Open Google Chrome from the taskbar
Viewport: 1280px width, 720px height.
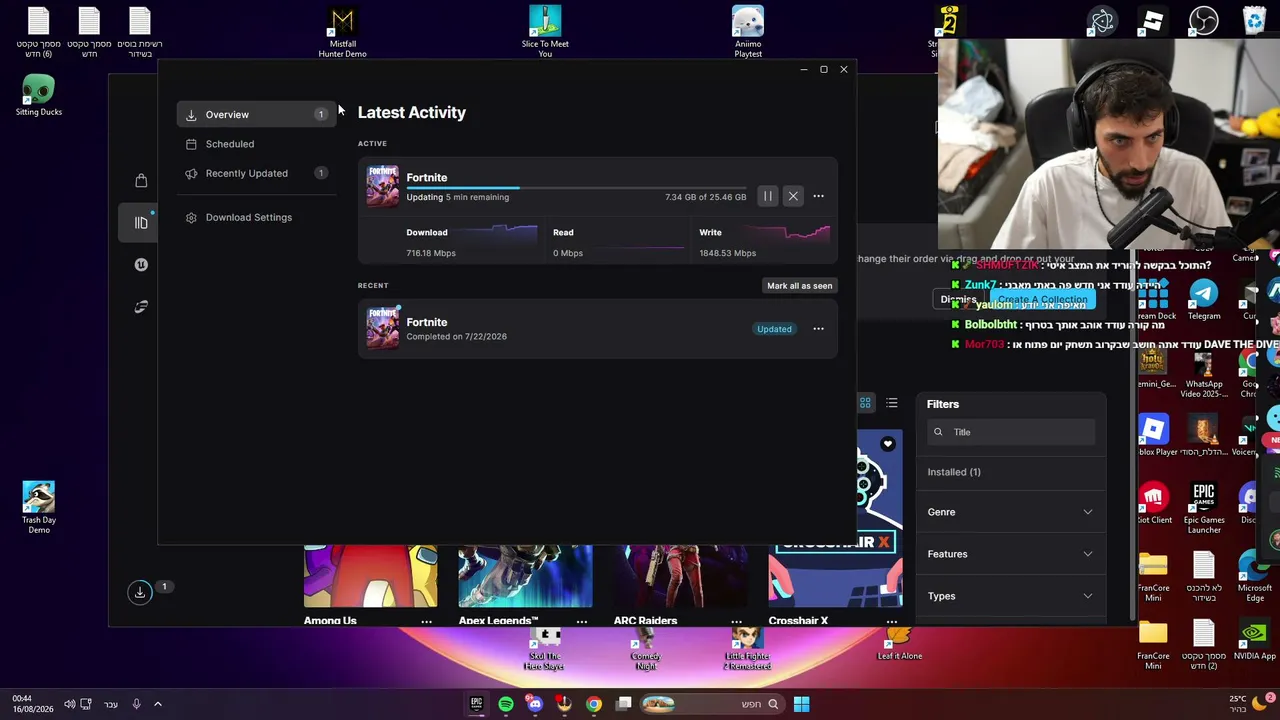(594, 704)
